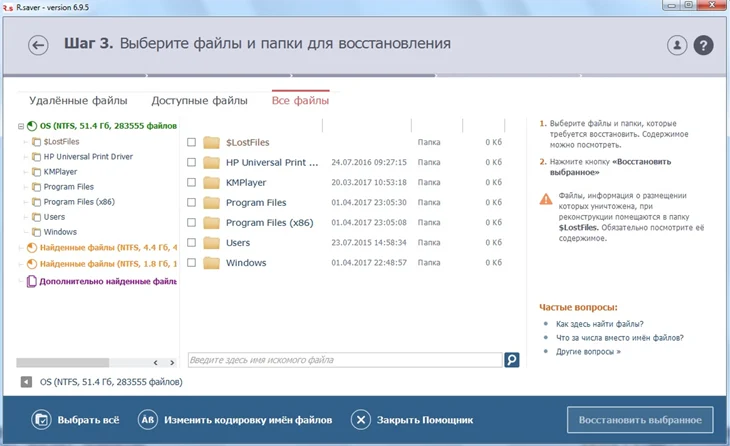
Task: Click KMPlayer folder icon in tree
Action: (36, 172)
